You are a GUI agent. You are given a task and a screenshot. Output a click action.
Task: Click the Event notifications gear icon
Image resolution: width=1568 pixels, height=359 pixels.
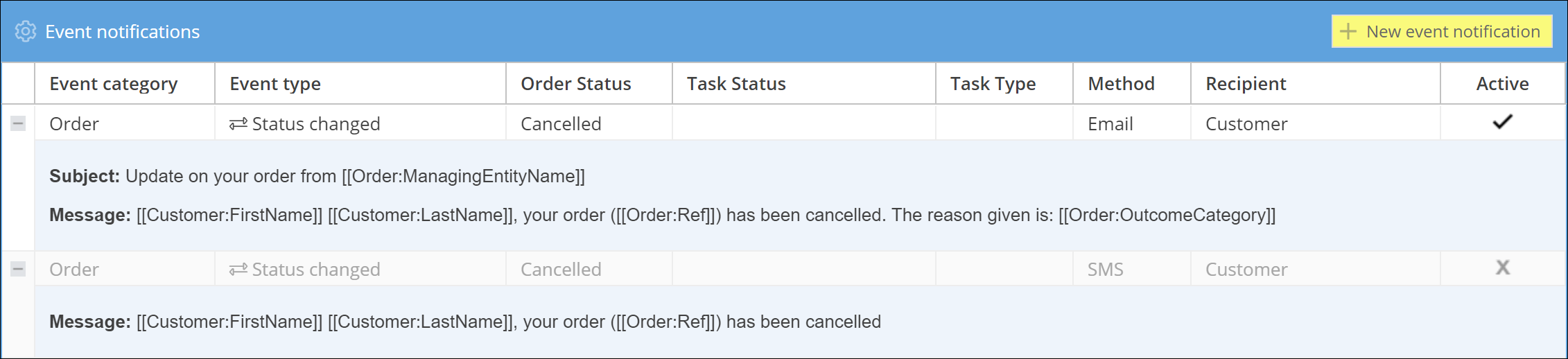click(x=26, y=32)
